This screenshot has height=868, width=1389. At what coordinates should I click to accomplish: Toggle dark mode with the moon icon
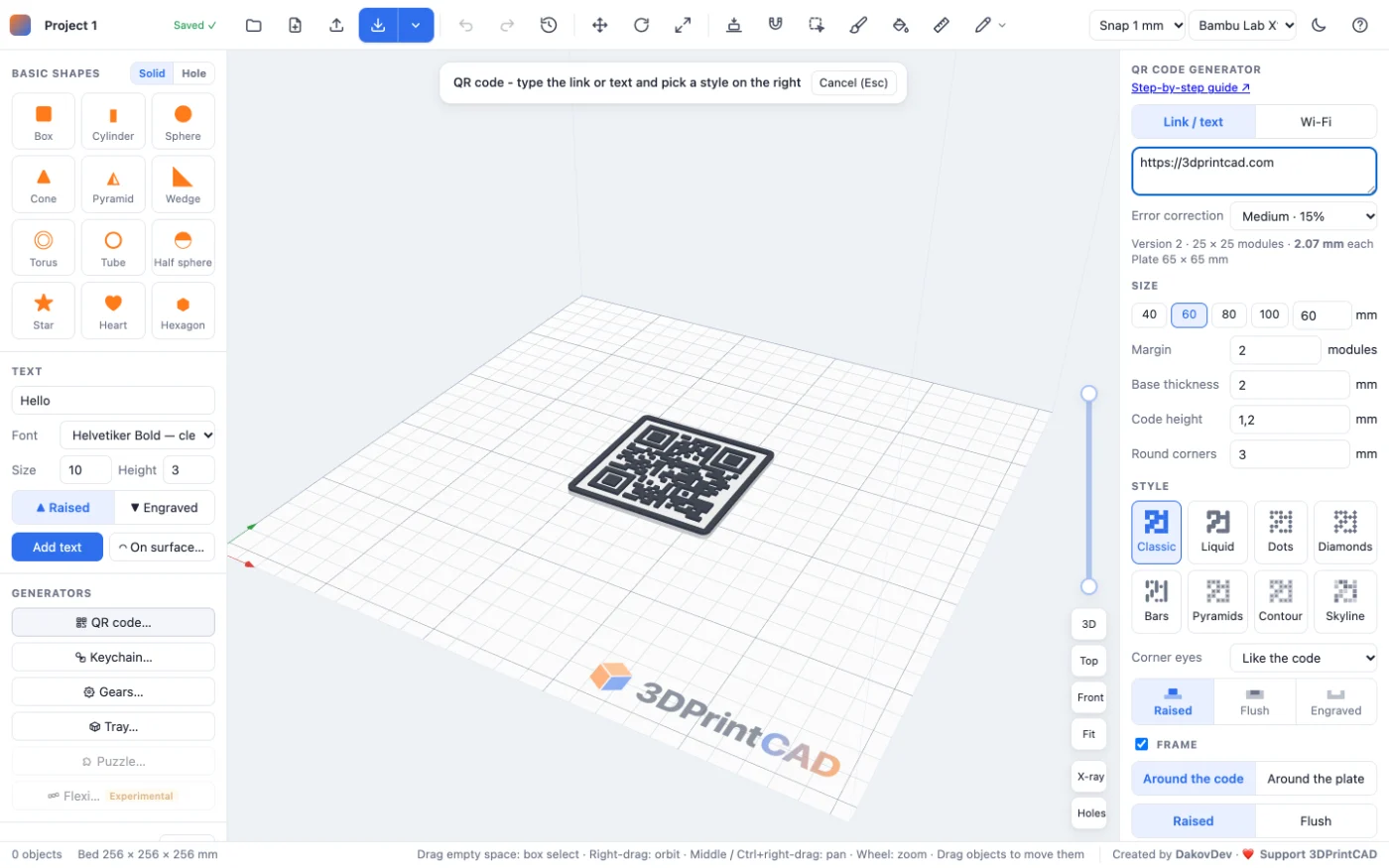(x=1319, y=26)
